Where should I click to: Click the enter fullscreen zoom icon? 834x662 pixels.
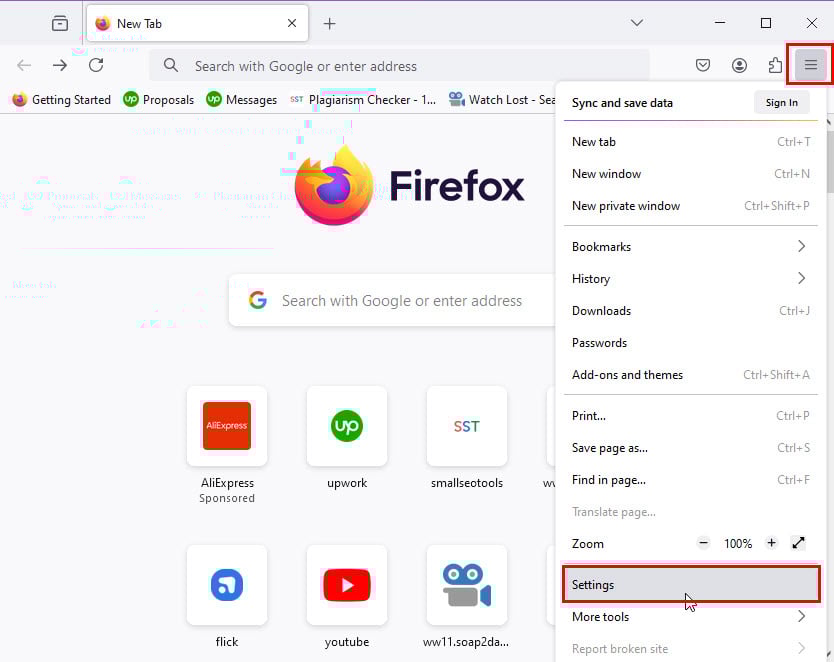click(x=798, y=543)
